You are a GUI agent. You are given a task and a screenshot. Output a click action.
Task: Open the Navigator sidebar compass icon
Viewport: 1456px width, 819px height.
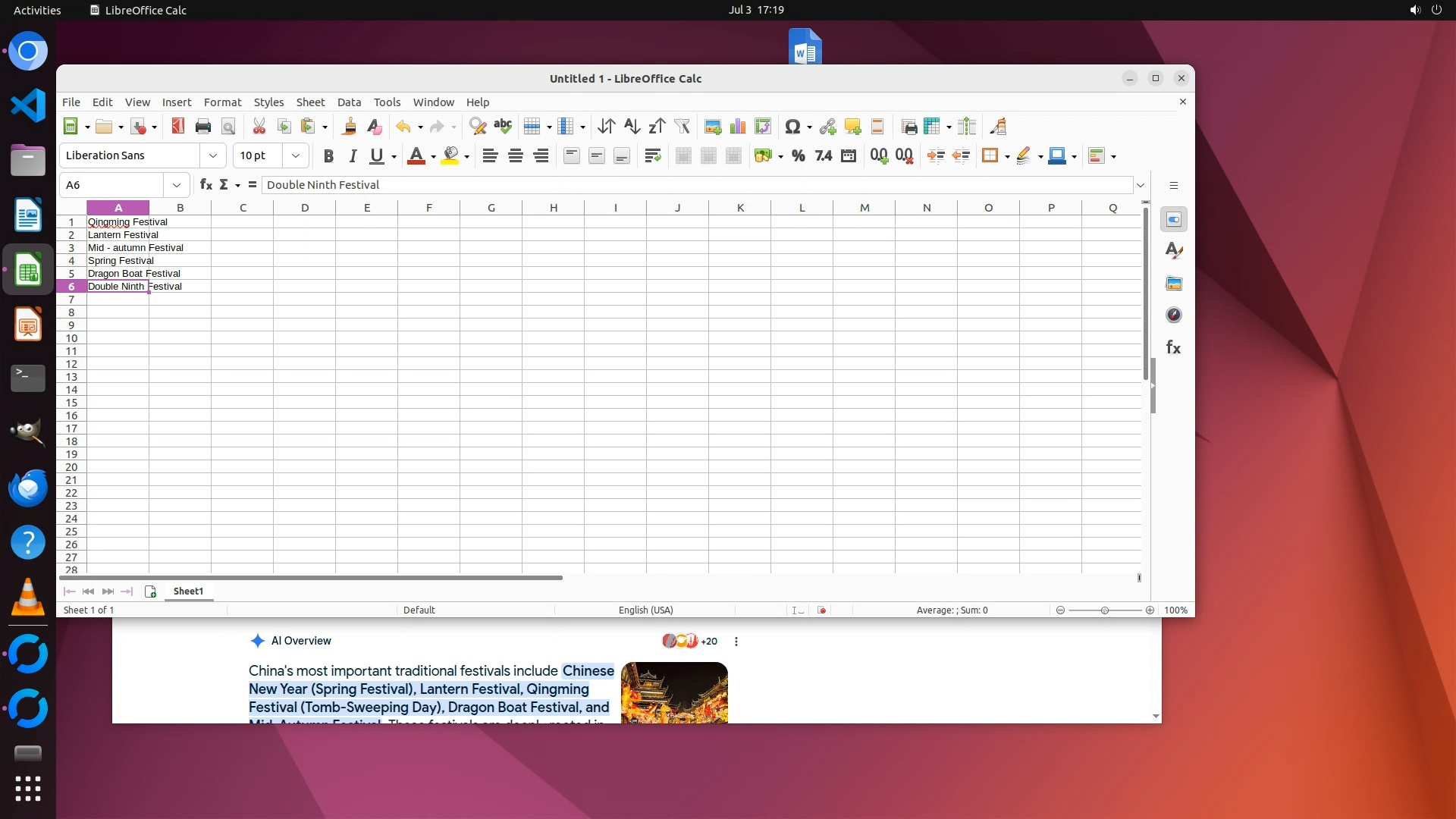(1173, 315)
